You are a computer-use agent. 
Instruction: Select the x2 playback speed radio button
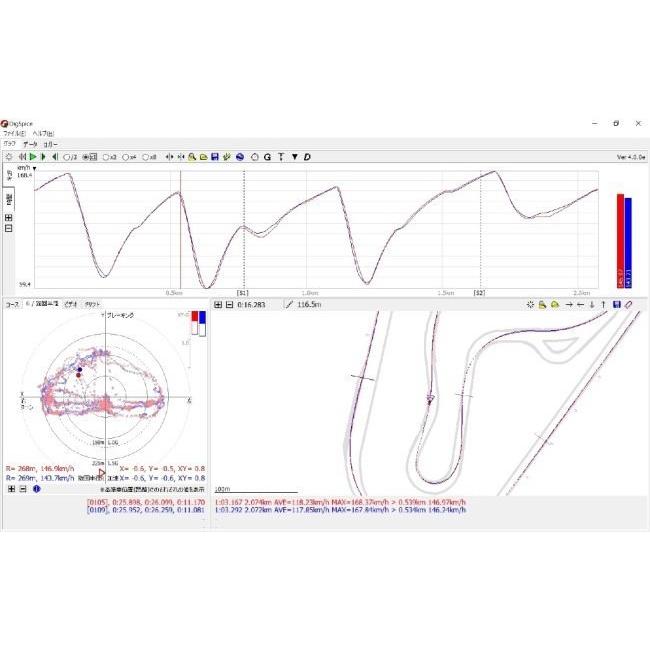coord(106,157)
